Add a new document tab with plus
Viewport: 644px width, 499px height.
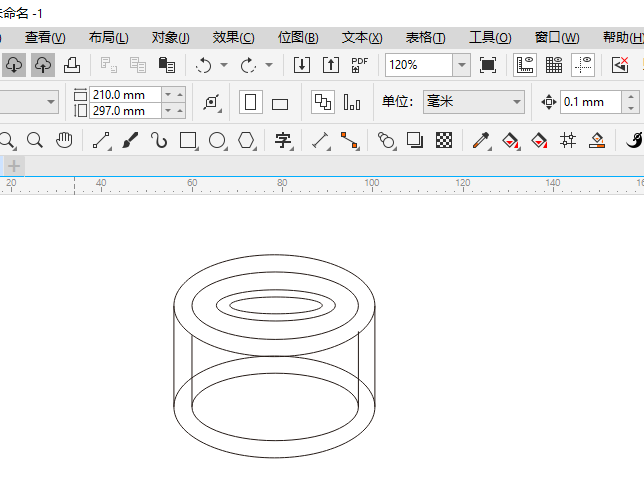point(14,165)
